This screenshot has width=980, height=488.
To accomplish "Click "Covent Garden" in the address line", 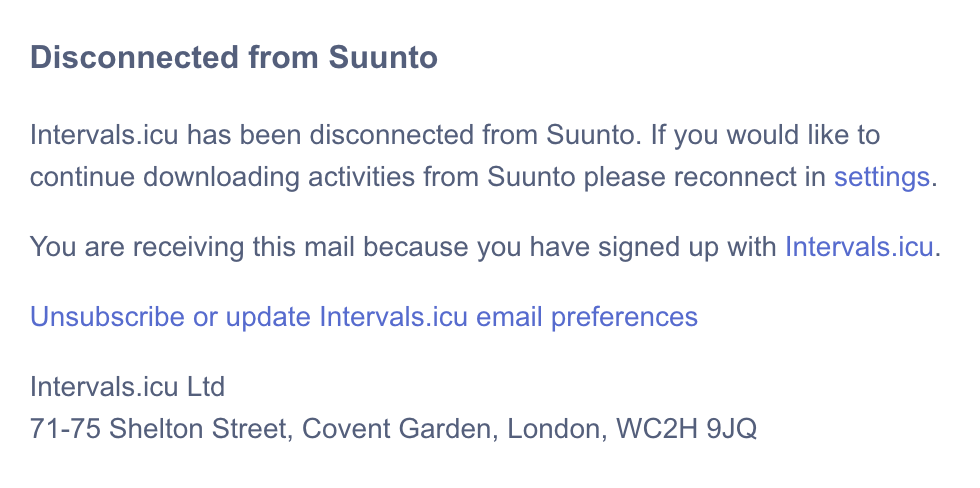I will [399, 429].
